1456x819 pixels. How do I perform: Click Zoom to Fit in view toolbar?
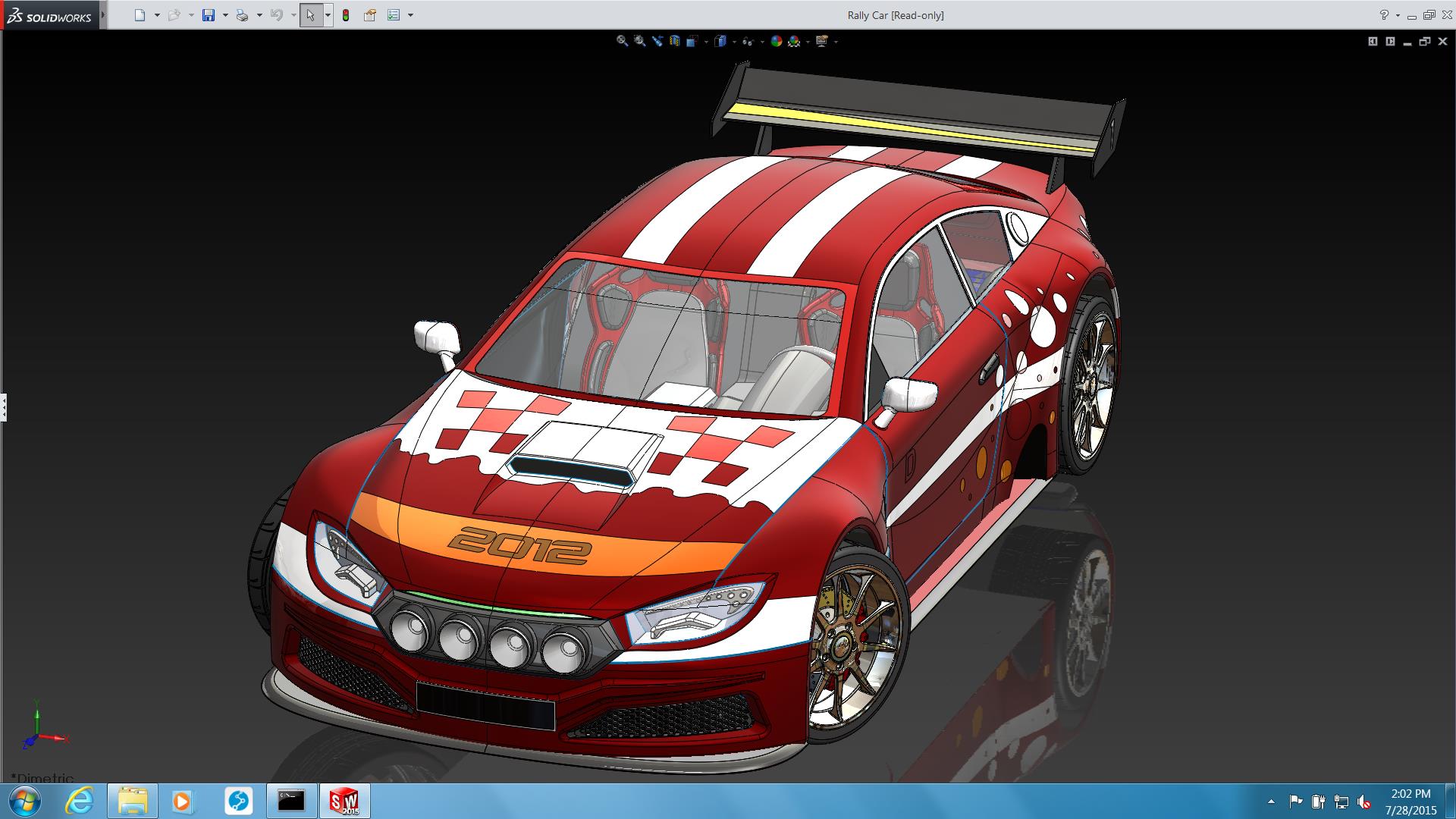coord(622,42)
